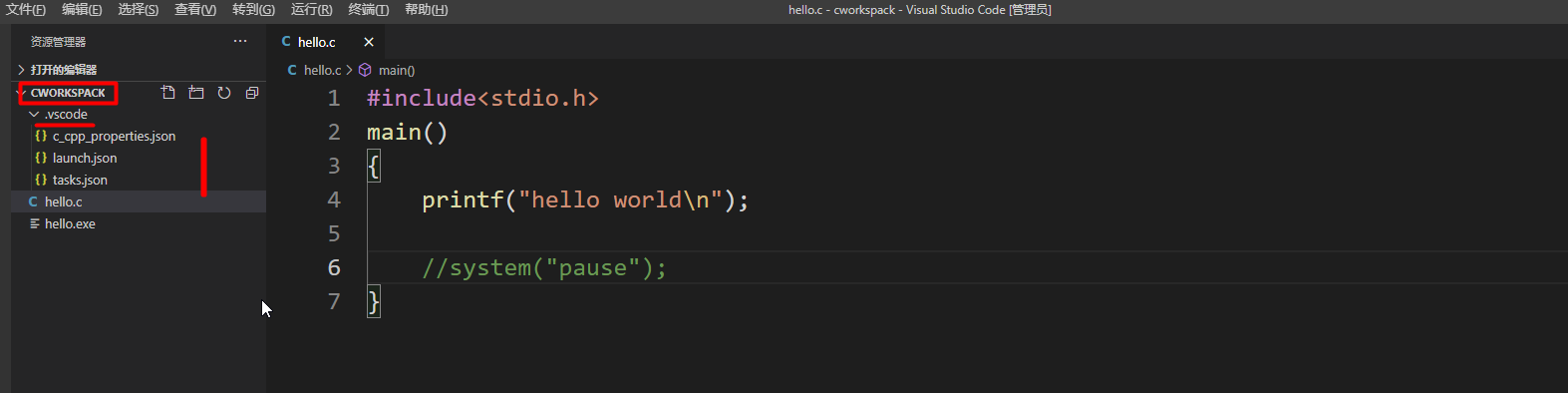
Task: Select hello.c in the explorer tree
Action: 139,201
